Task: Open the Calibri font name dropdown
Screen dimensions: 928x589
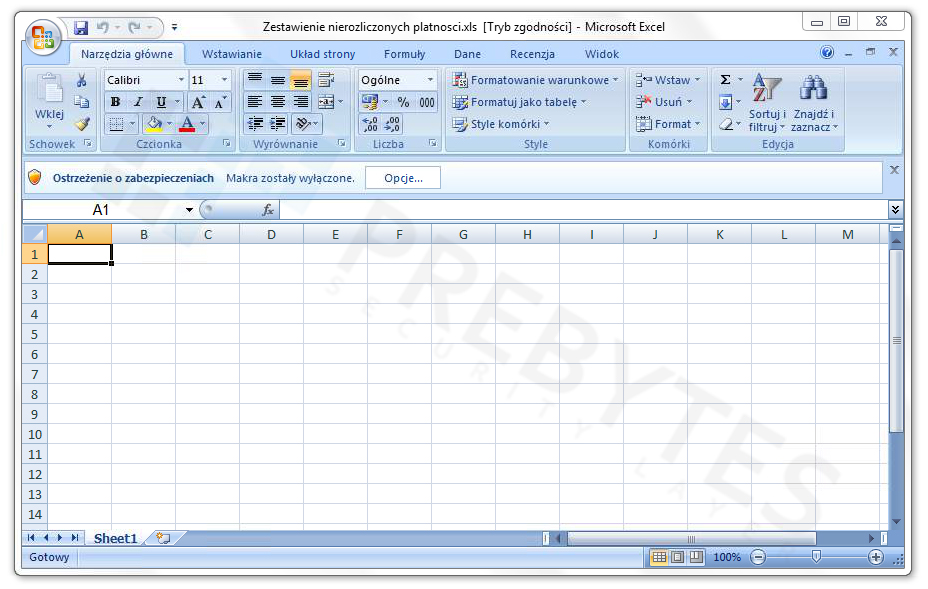Action: point(181,80)
